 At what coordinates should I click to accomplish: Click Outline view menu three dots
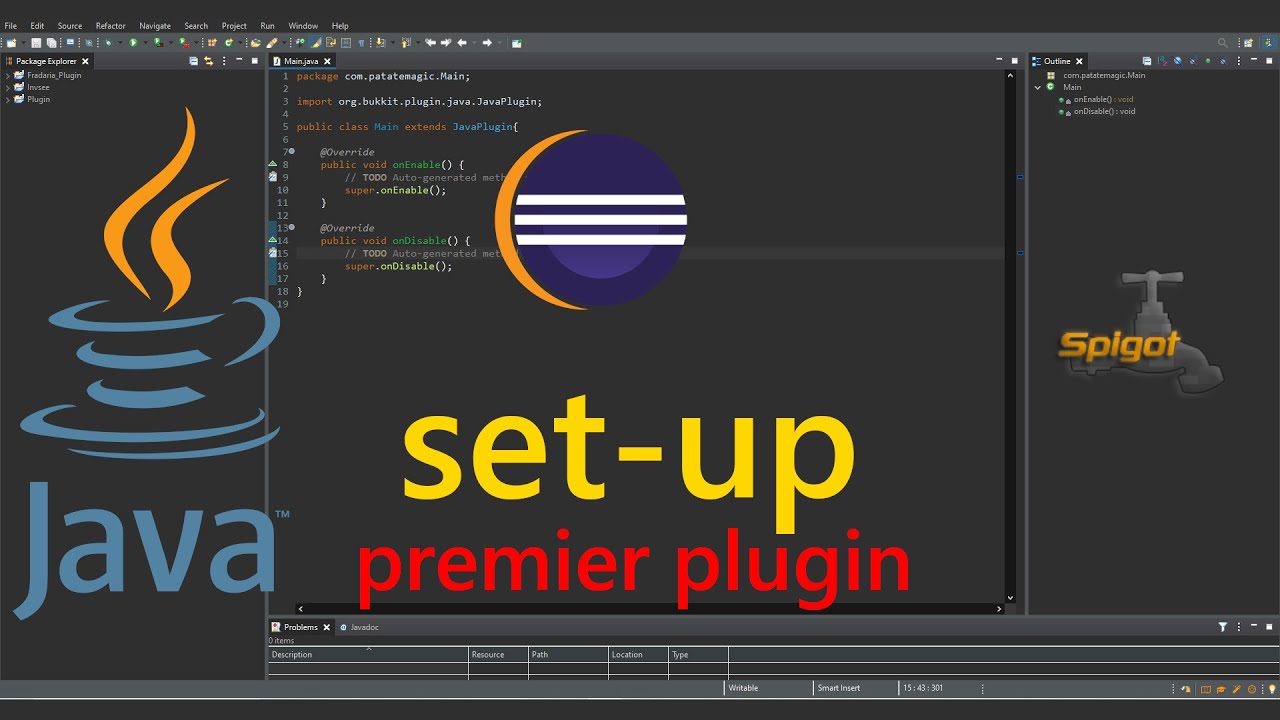point(1239,61)
